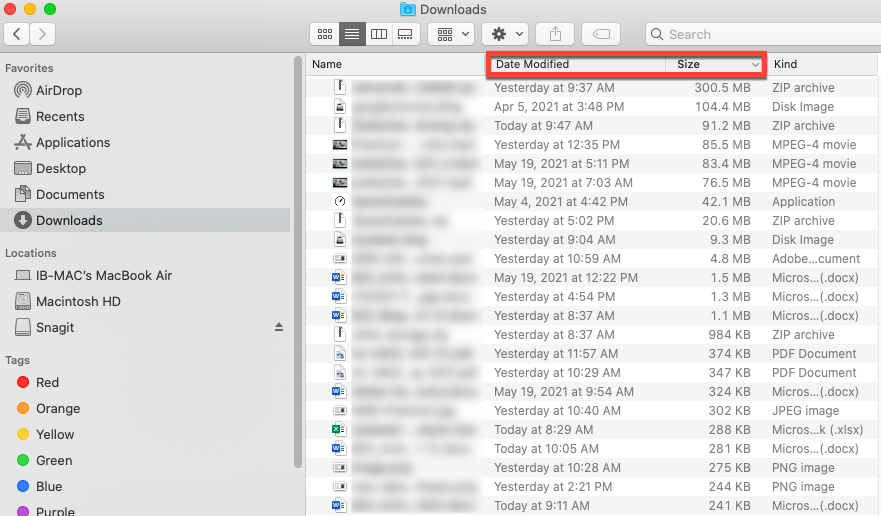The height and width of the screenshot is (516, 881).
Task: Select the 281 KB Word document icon
Action: [338, 449]
